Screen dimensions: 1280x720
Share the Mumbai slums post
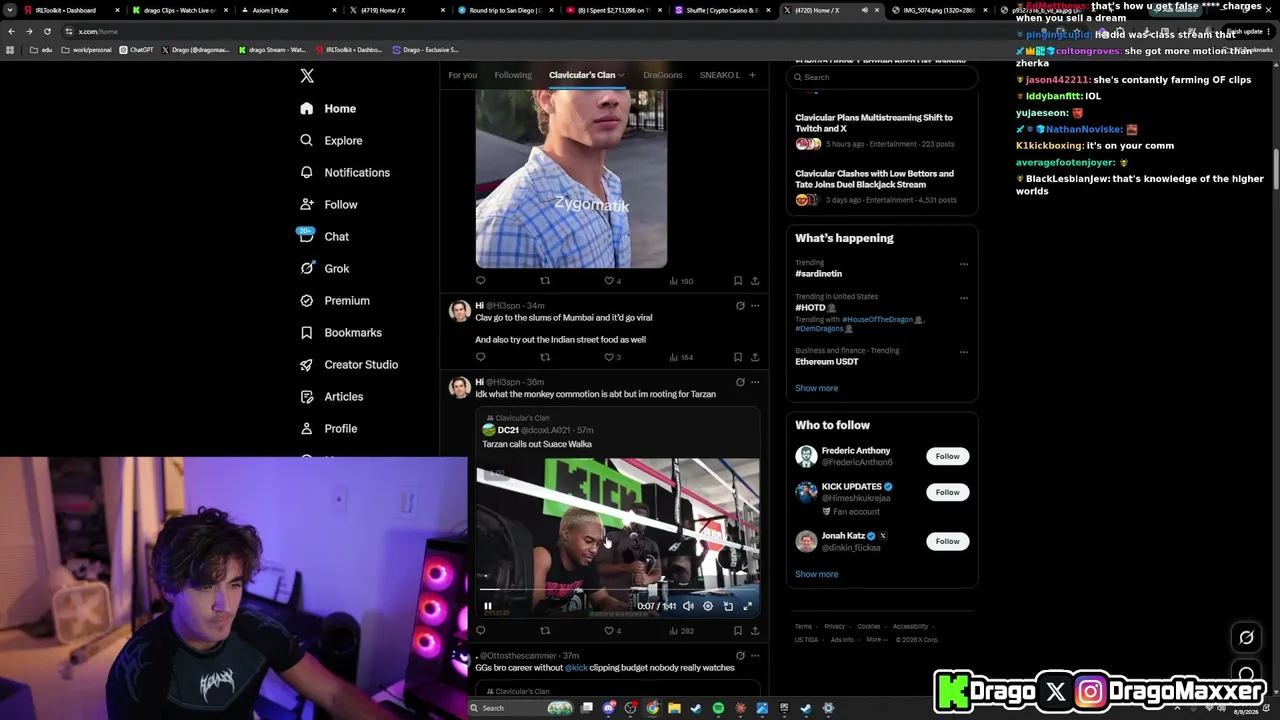[x=755, y=357]
